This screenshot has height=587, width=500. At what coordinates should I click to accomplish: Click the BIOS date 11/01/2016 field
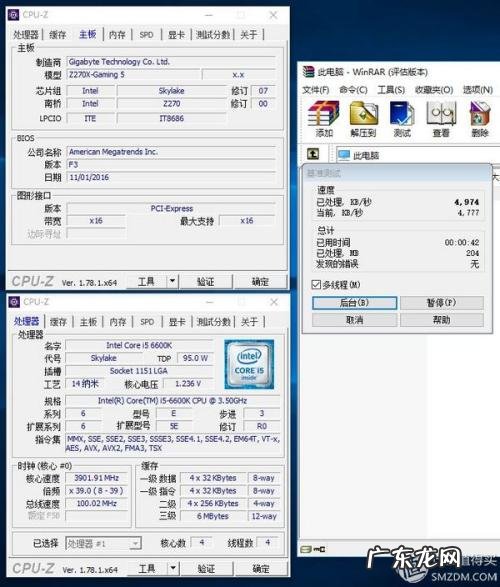pos(171,177)
